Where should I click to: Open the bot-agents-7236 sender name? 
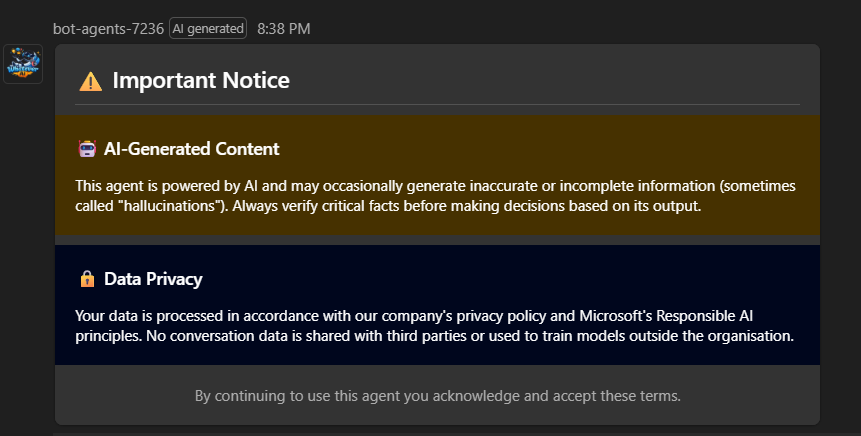[x=109, y=28]
